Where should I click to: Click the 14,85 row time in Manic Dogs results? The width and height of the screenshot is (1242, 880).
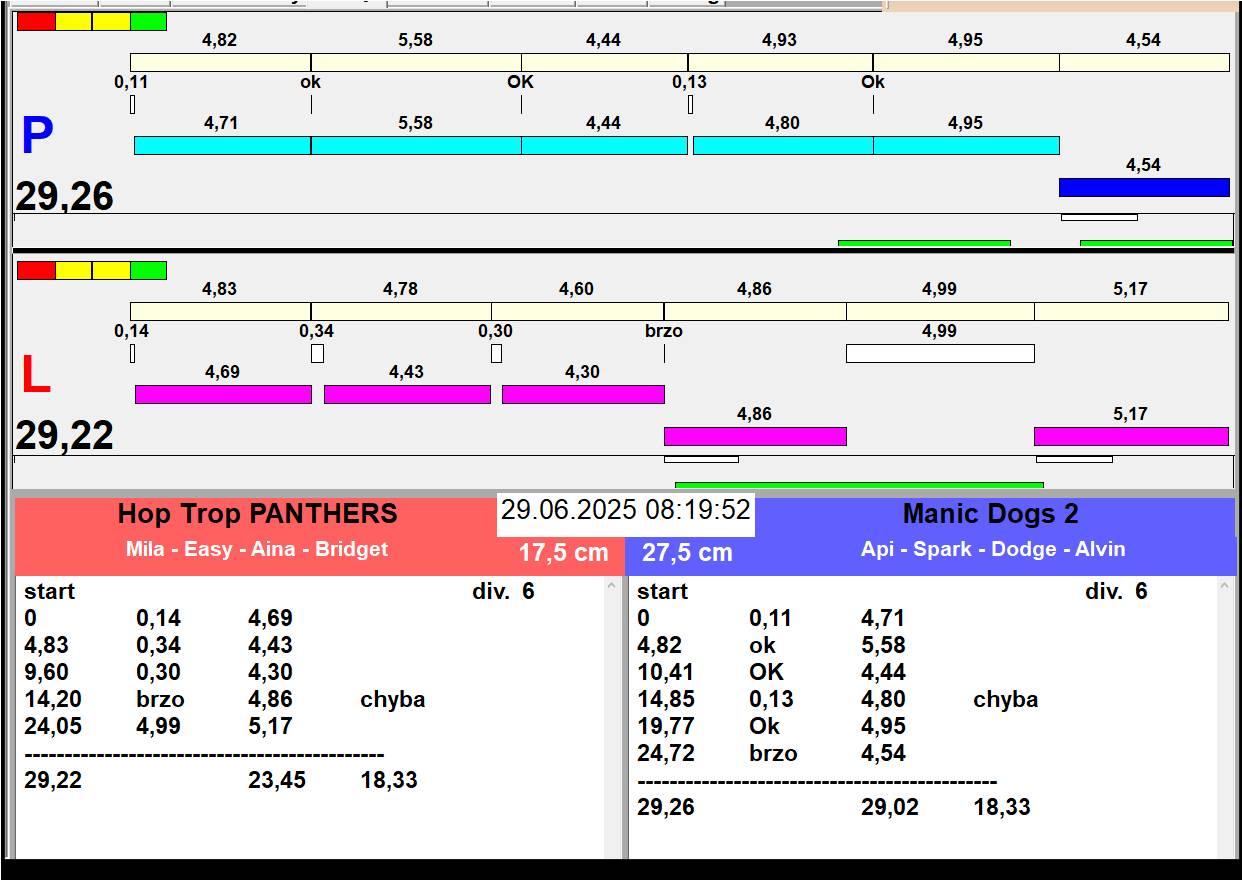[666, 699]
